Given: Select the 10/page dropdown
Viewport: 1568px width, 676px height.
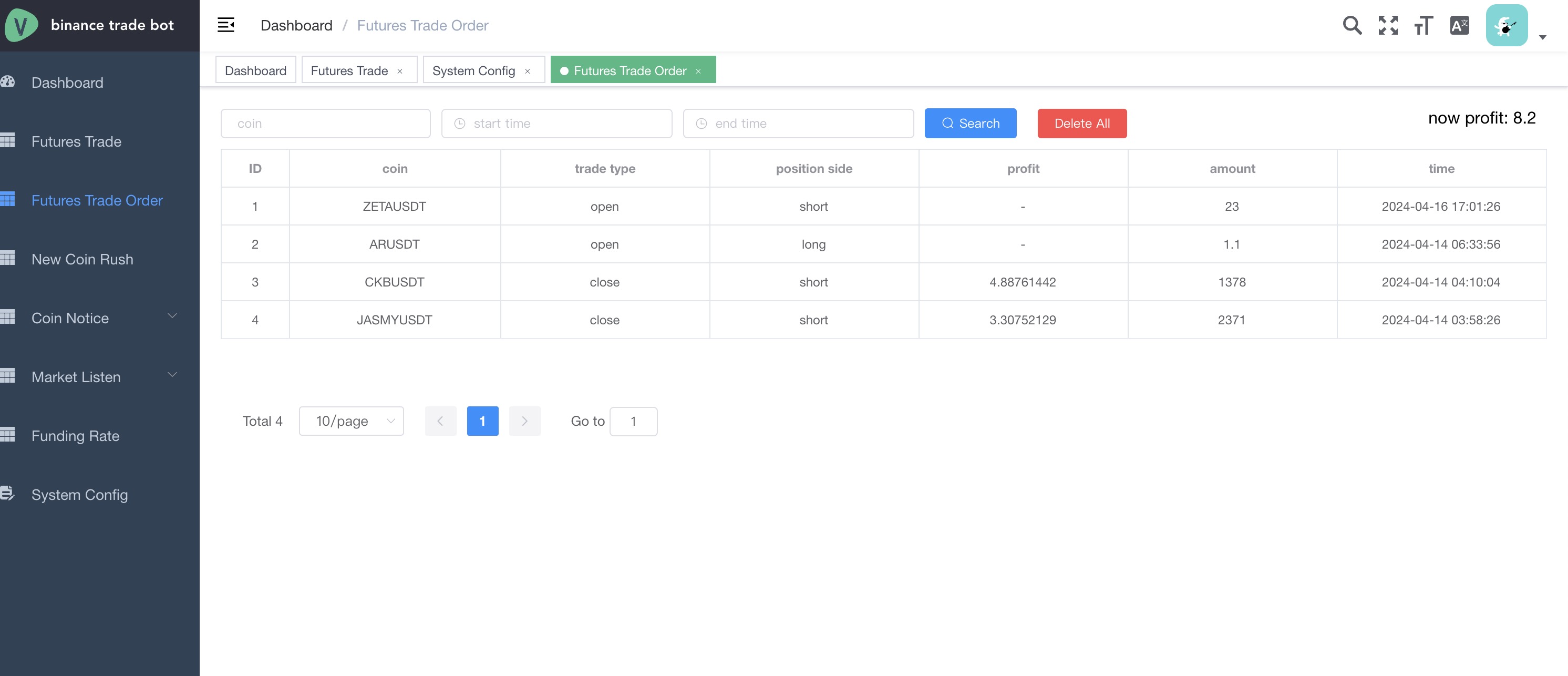Looking at the screenshot, I should click(x=351, y=420).
